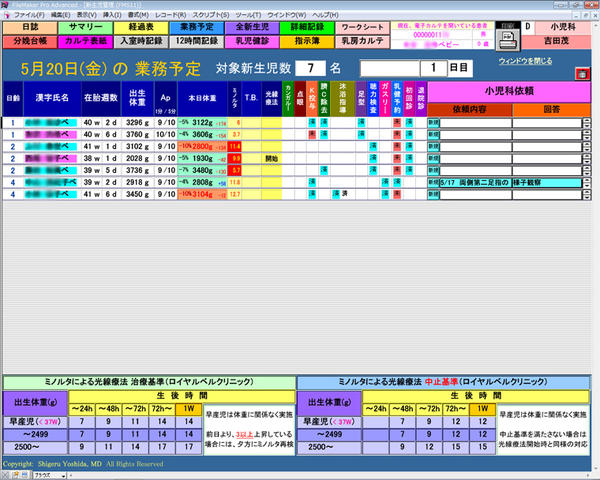This screenshot has width=600, height=480.
Task: Click the K投与 column header
Action: (312, 100)
